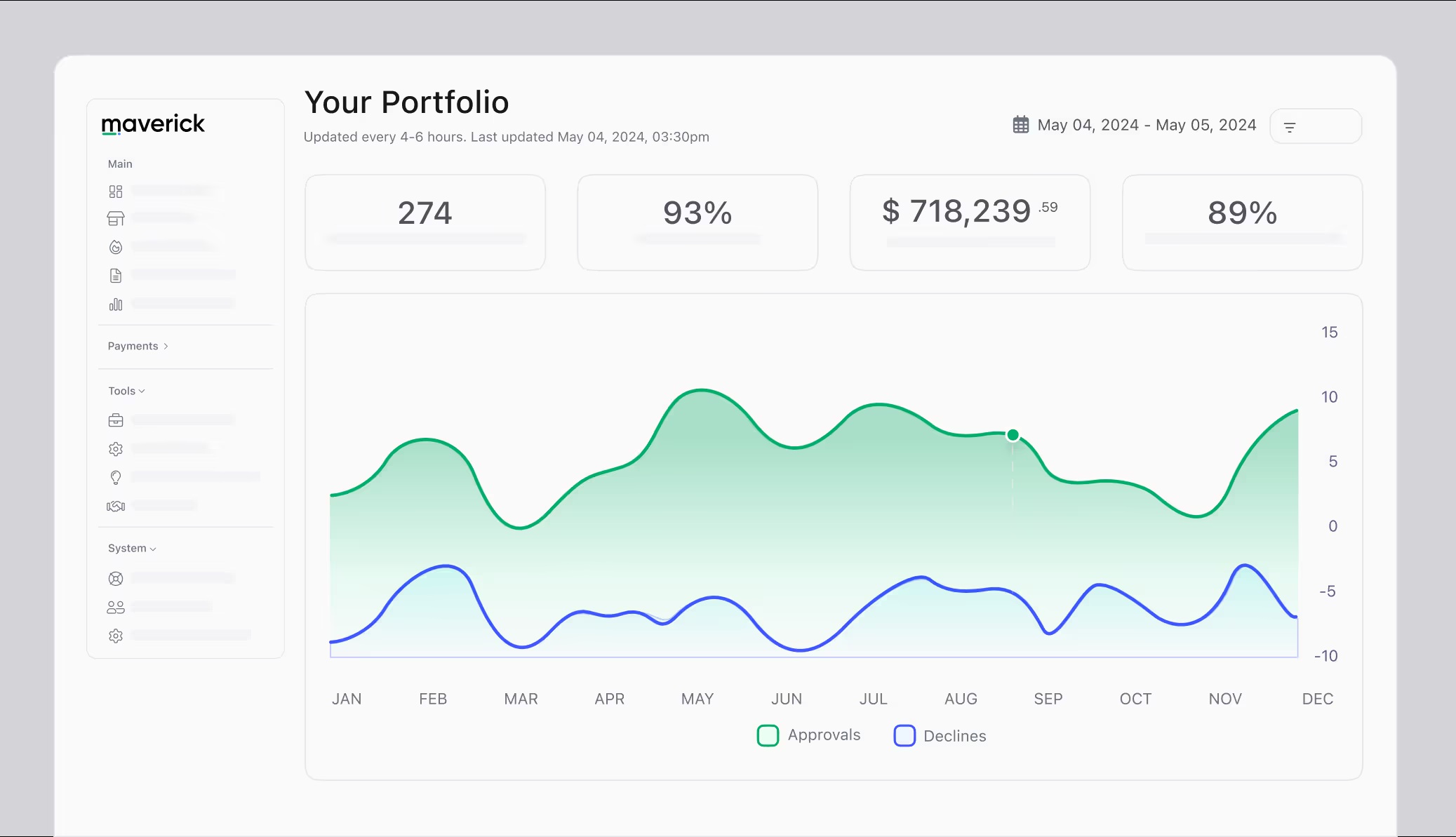Click the dashboard grid icon under Main
The height and width of the screenshot is (837, 1456).
(x=116, y=191)
